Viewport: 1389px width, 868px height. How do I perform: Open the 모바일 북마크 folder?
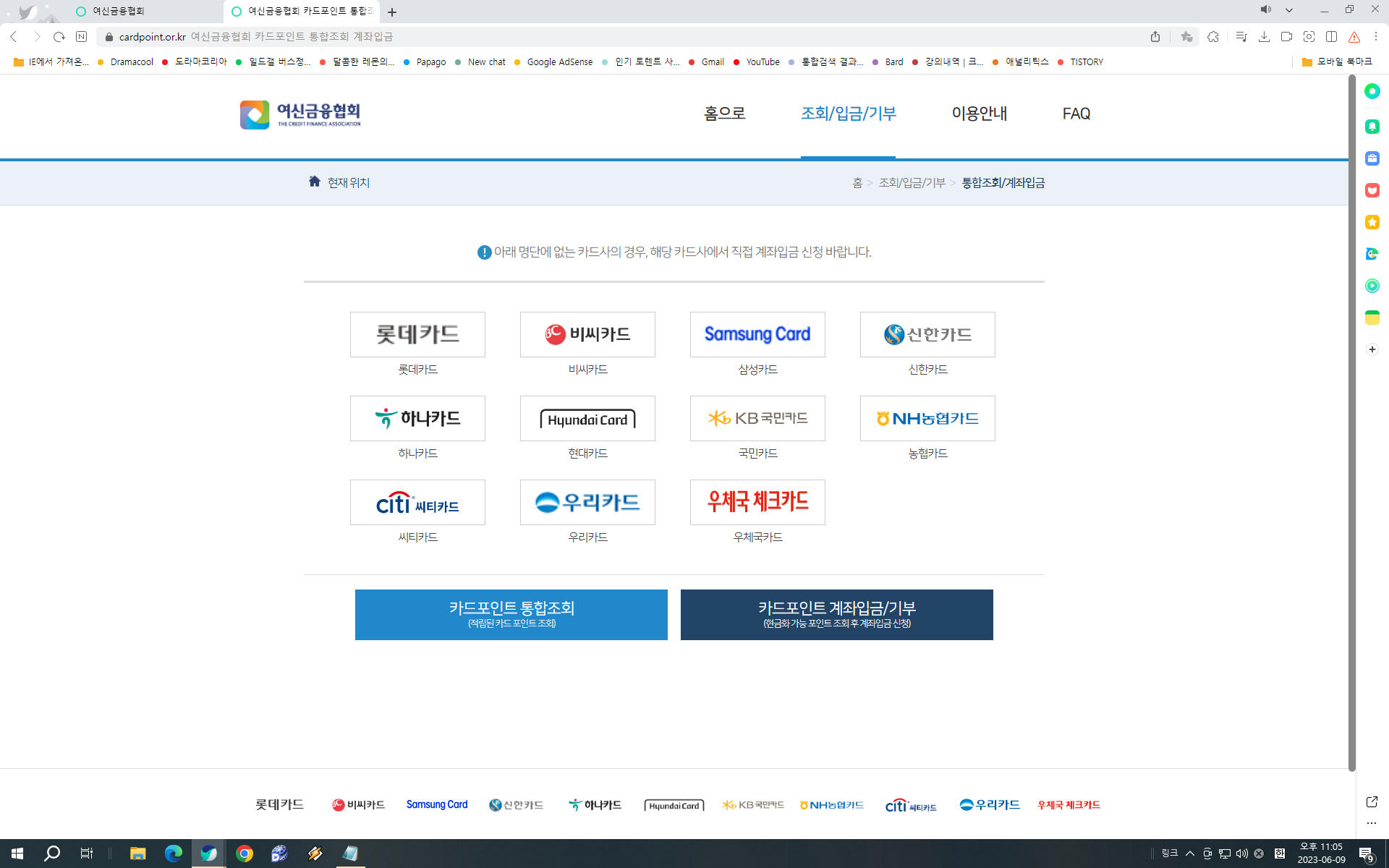click(x=1337, y=62)
